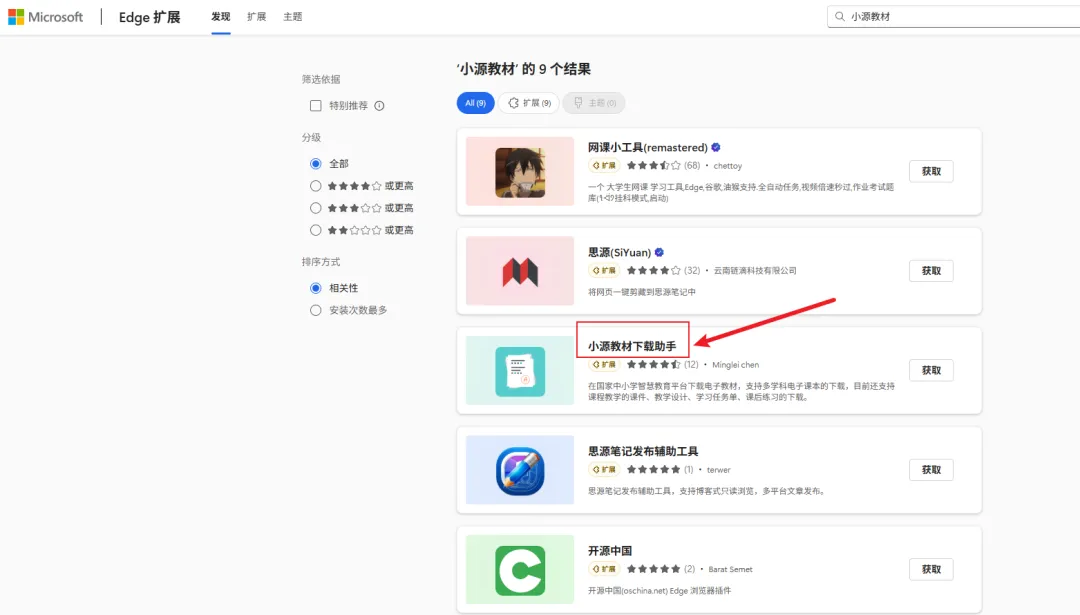Open the 思源笔记发布辅助工具 extension icon
The height and width of the screenshot is (615, 1080).
pos(520,470)
